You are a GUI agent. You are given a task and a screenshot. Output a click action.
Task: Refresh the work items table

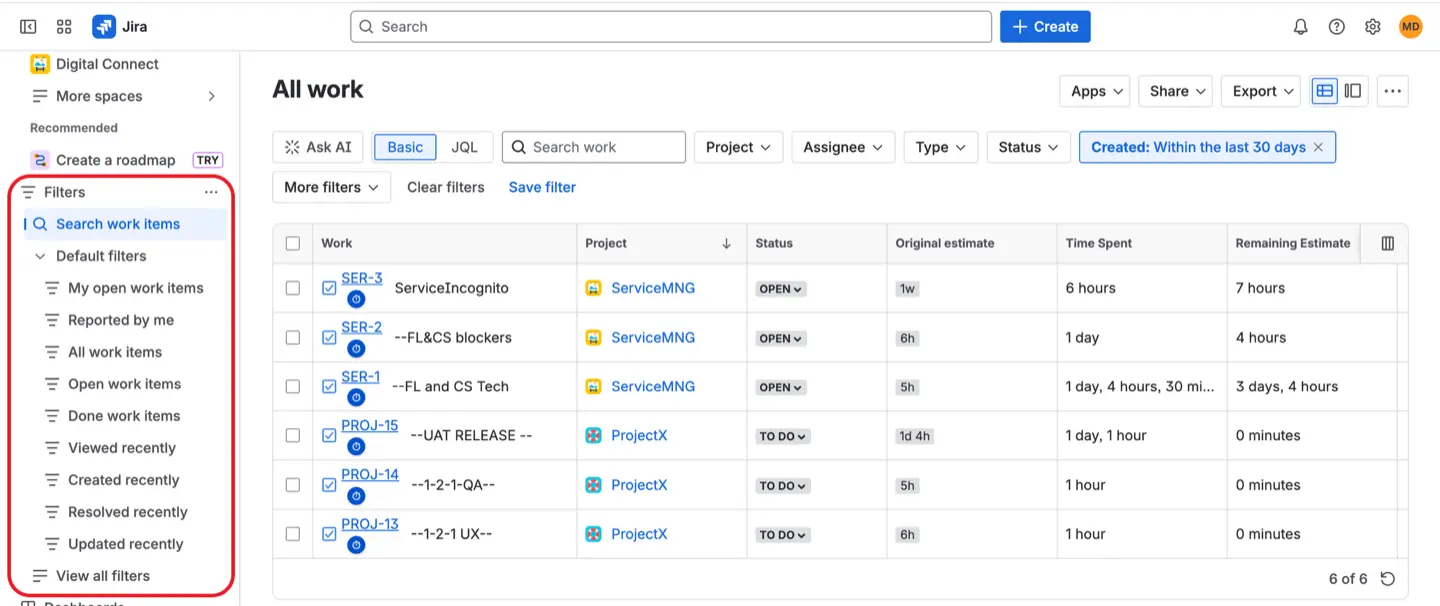1388,578
